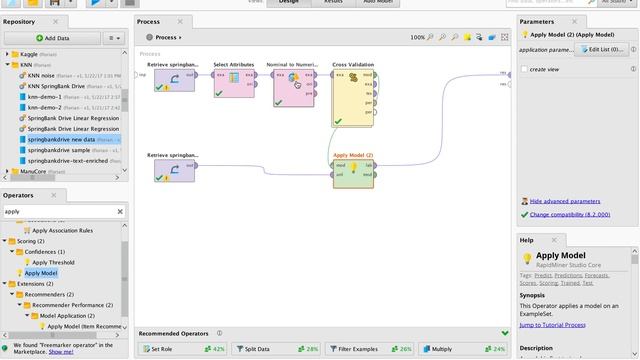Click the zoom out magnifier in the Process toolbar

tap(442, 37)
